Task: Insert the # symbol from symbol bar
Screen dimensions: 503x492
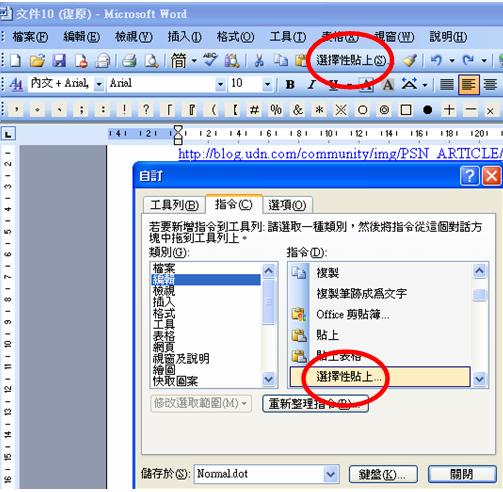Action: 254,110
